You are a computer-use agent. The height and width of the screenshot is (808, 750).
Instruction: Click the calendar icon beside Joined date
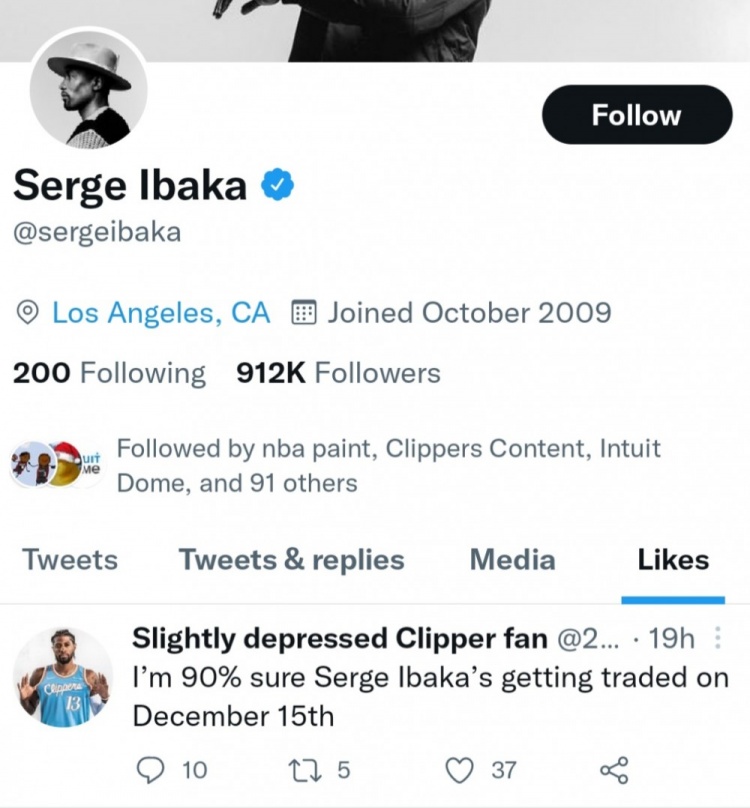303,313
